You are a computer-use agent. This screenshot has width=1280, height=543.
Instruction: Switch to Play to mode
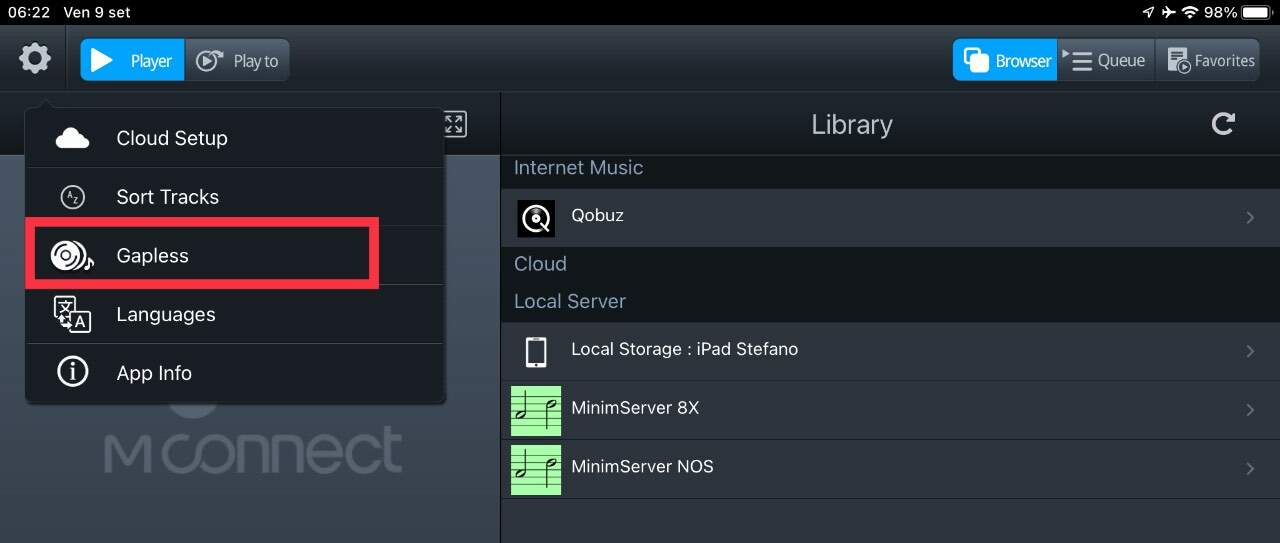(238, 61)
